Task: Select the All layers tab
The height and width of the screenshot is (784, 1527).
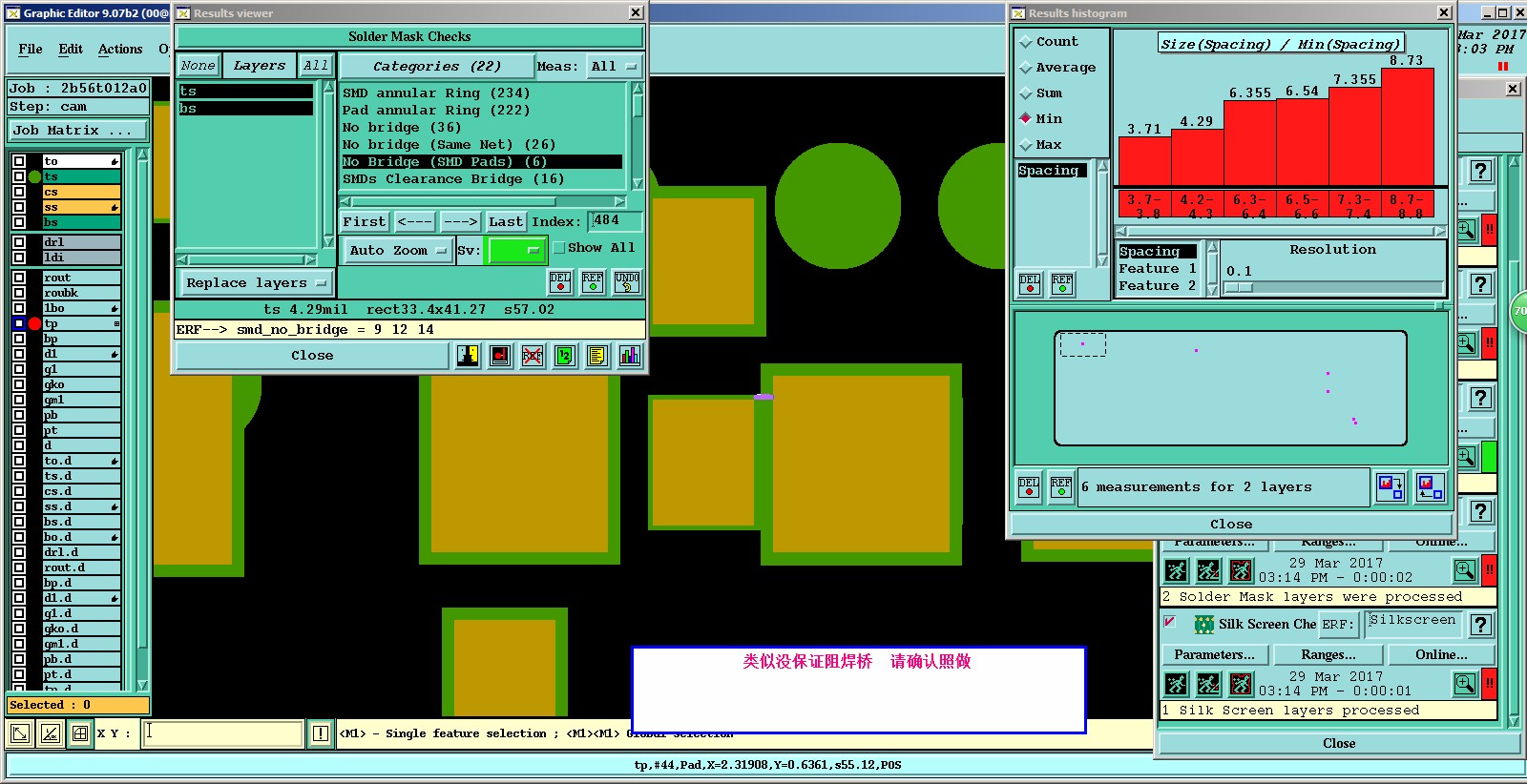Action: 316,66
